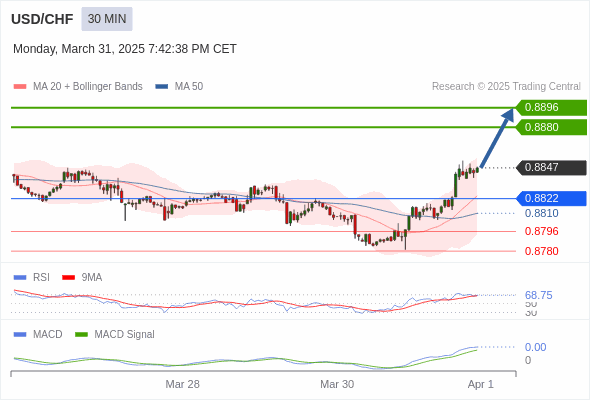This screenshot has width=590, height=400.
Task: Click the MA 50 legend swatch
Action: coord(161,87)
